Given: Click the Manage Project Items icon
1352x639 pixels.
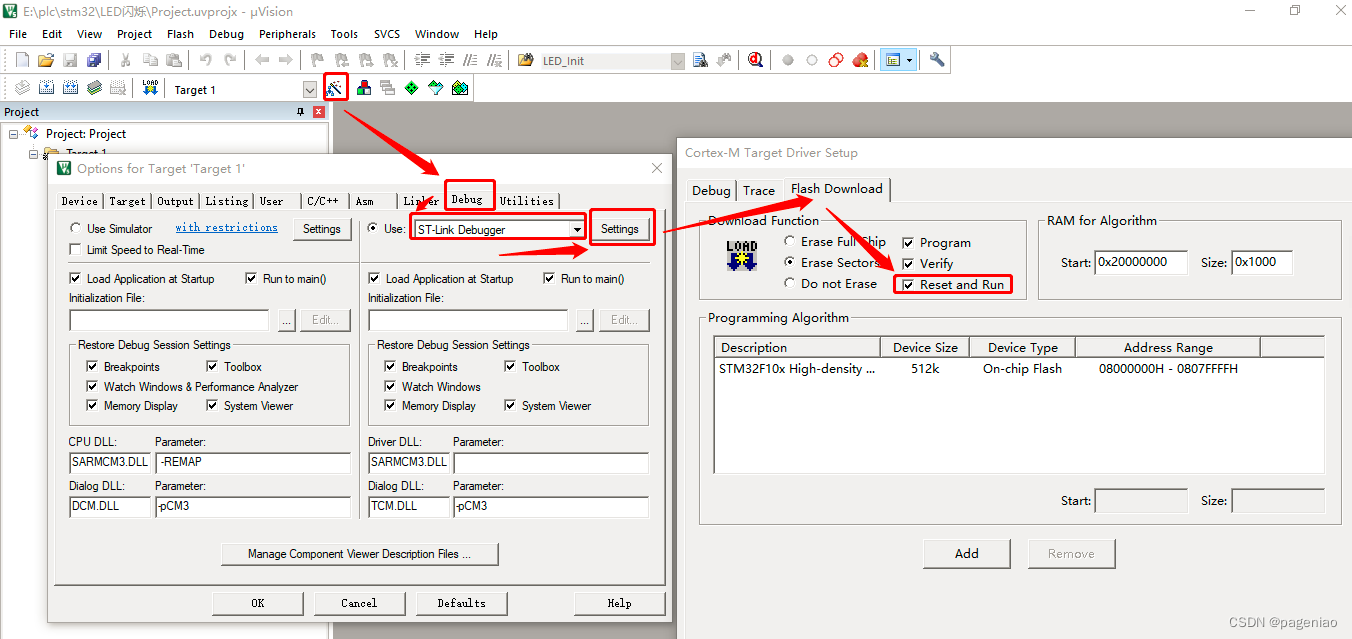Looking at the screenshot, I should [364, 88].
